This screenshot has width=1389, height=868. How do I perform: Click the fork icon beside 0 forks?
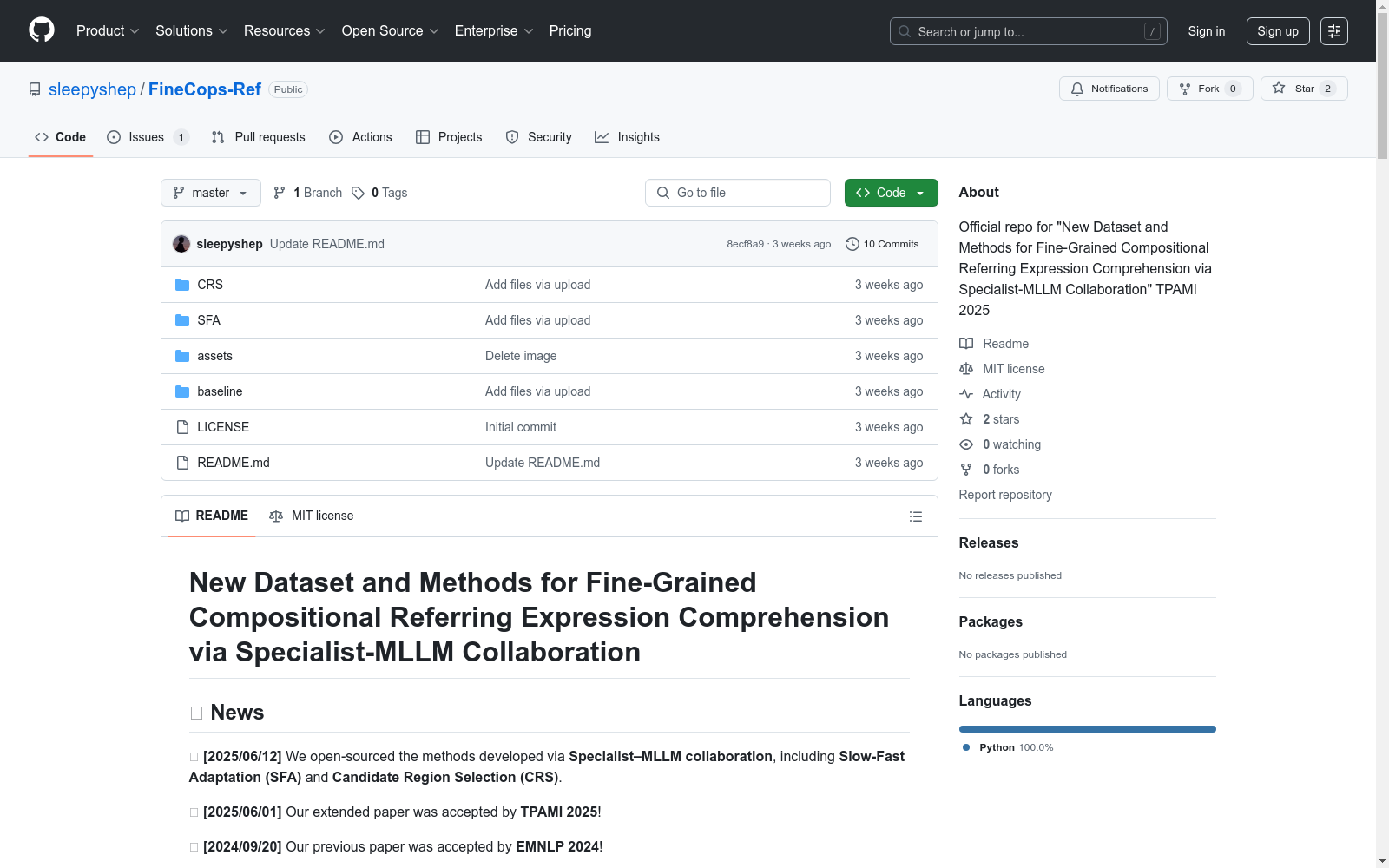(966, 470)
